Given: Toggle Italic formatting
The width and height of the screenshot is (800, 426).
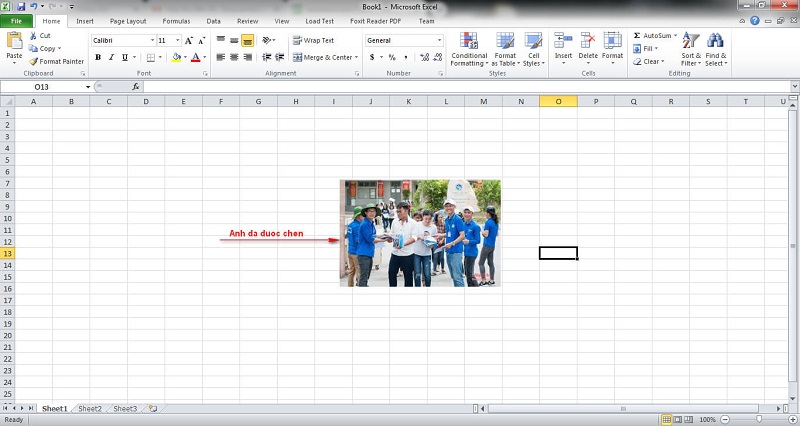Looking at the screenshot, I should [111, 58].
